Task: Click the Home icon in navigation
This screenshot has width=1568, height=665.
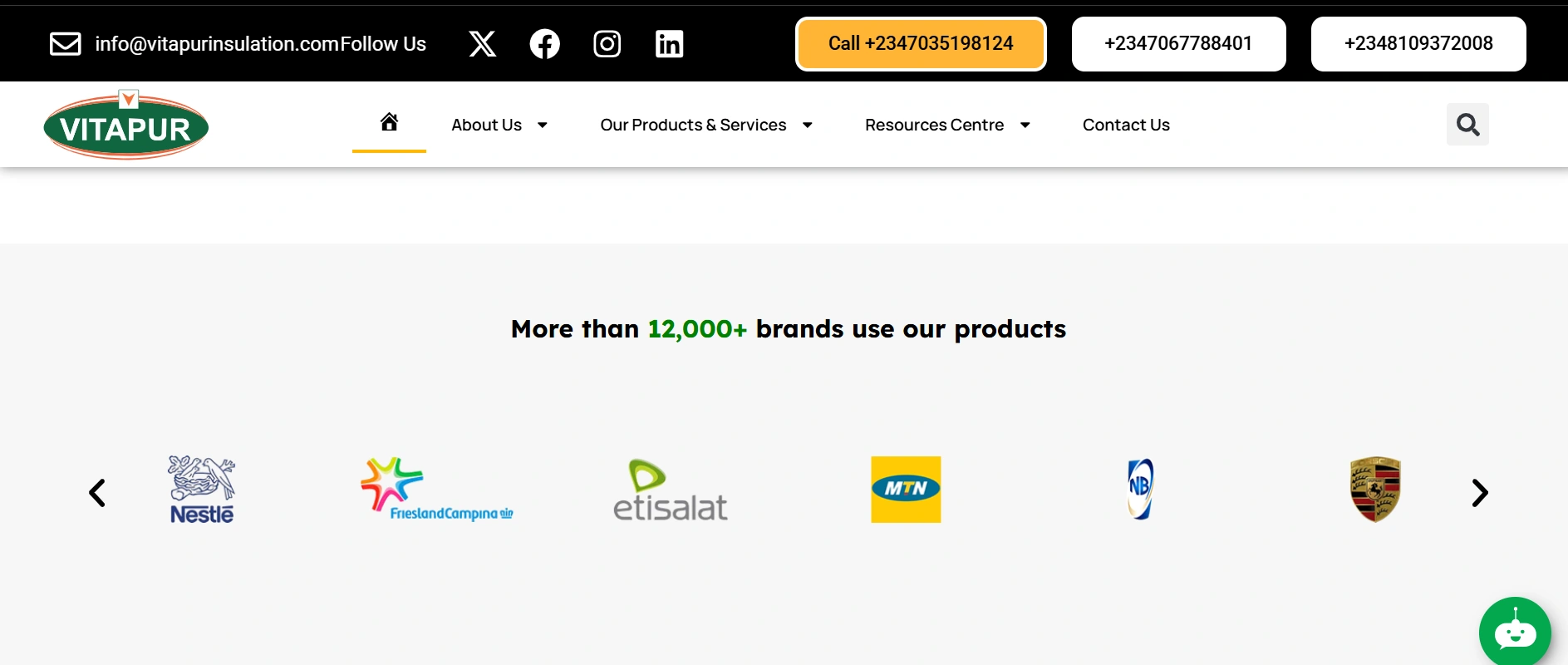Action: (x=389, y=123)
